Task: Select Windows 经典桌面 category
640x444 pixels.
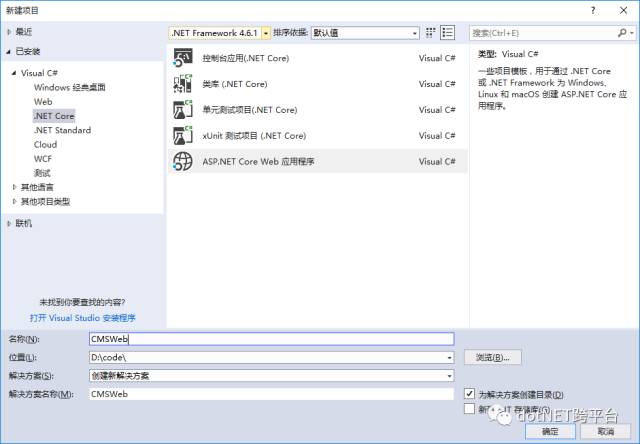Action: (x=70, y=87)
